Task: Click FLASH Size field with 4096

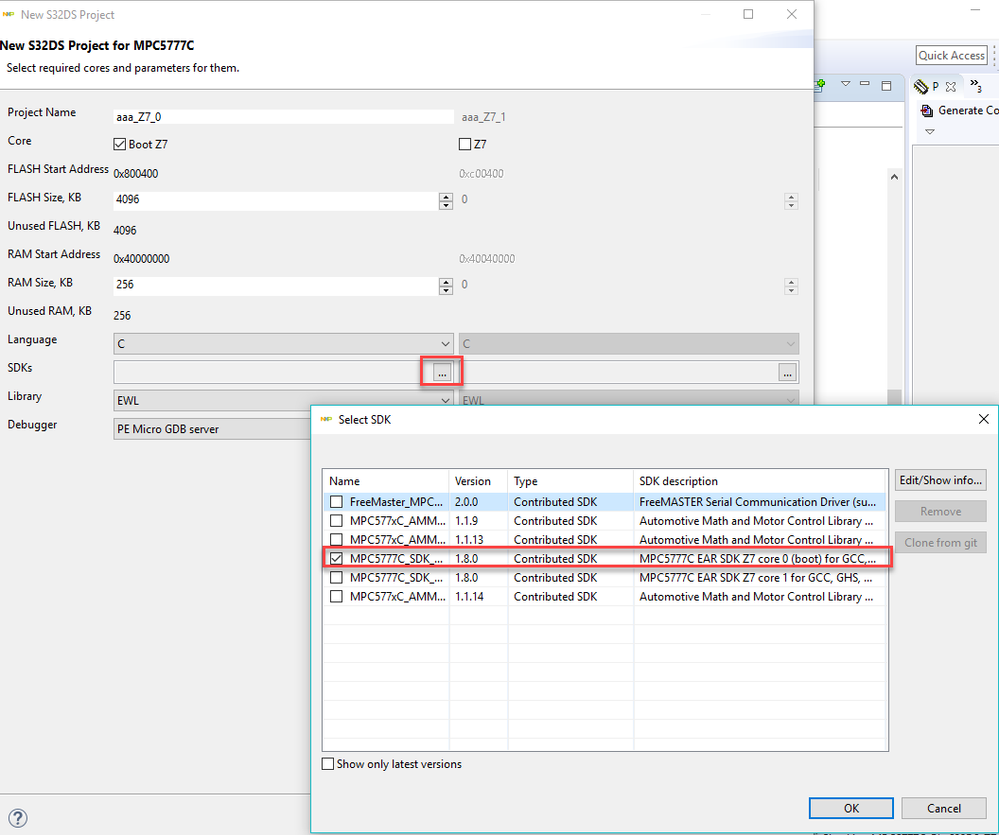Action: (x=276, y=200)
